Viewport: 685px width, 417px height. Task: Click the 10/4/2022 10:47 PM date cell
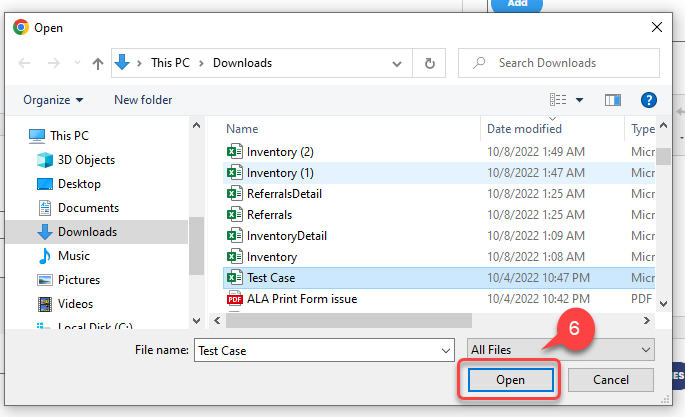pos(538,278)
